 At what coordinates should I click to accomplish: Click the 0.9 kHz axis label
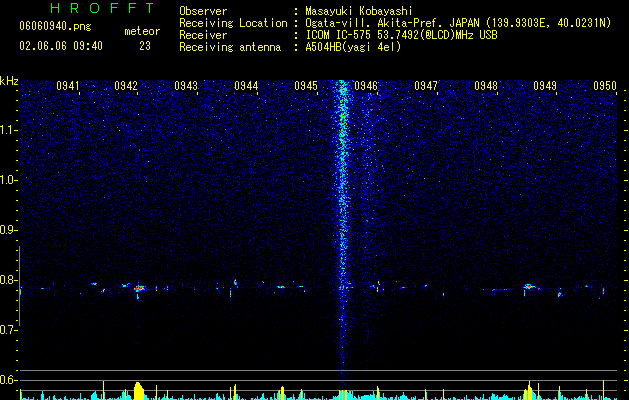click(x=9, y=230)
